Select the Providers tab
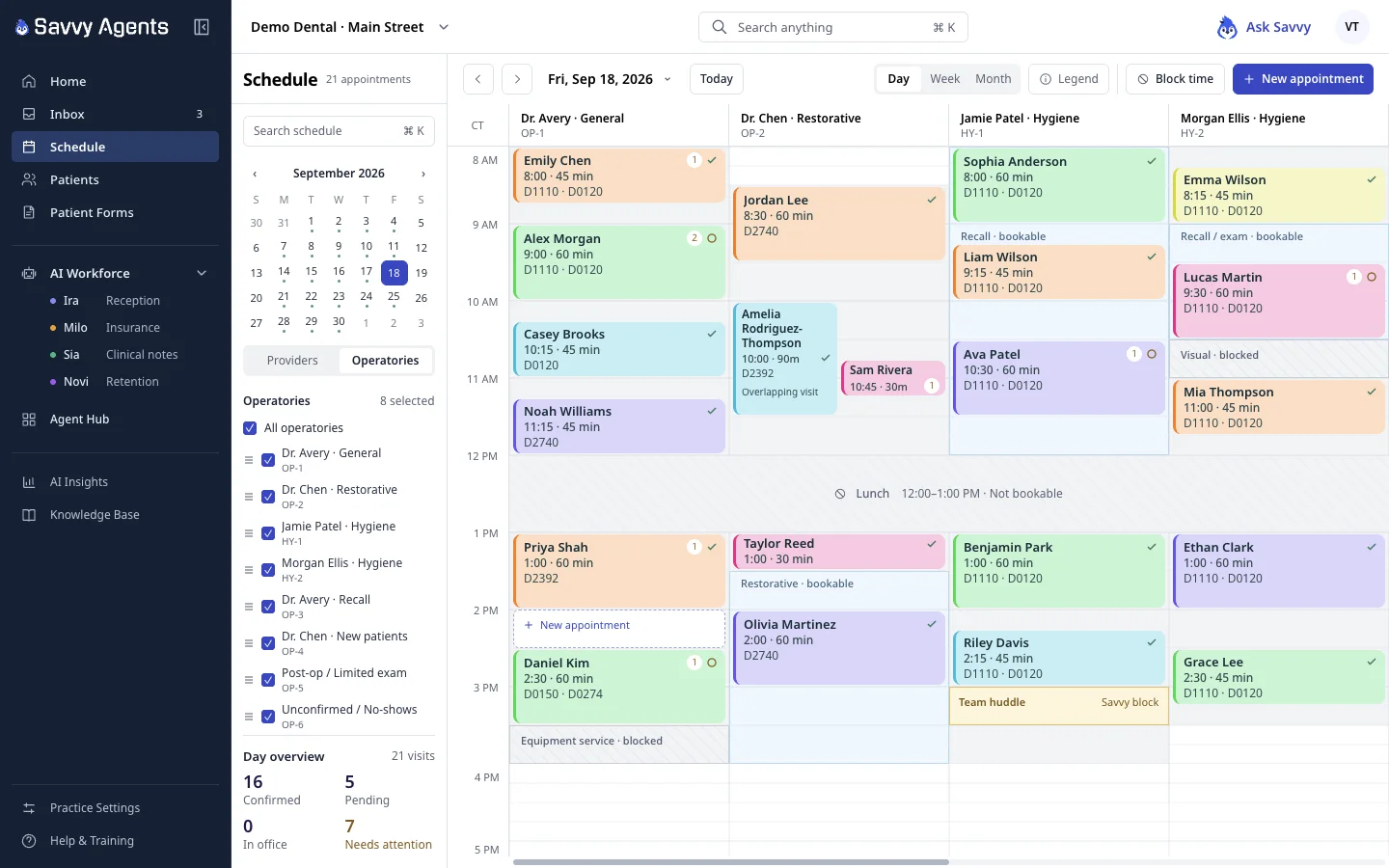The width and height of the screenshot is (1389, 868). point(292,361)
